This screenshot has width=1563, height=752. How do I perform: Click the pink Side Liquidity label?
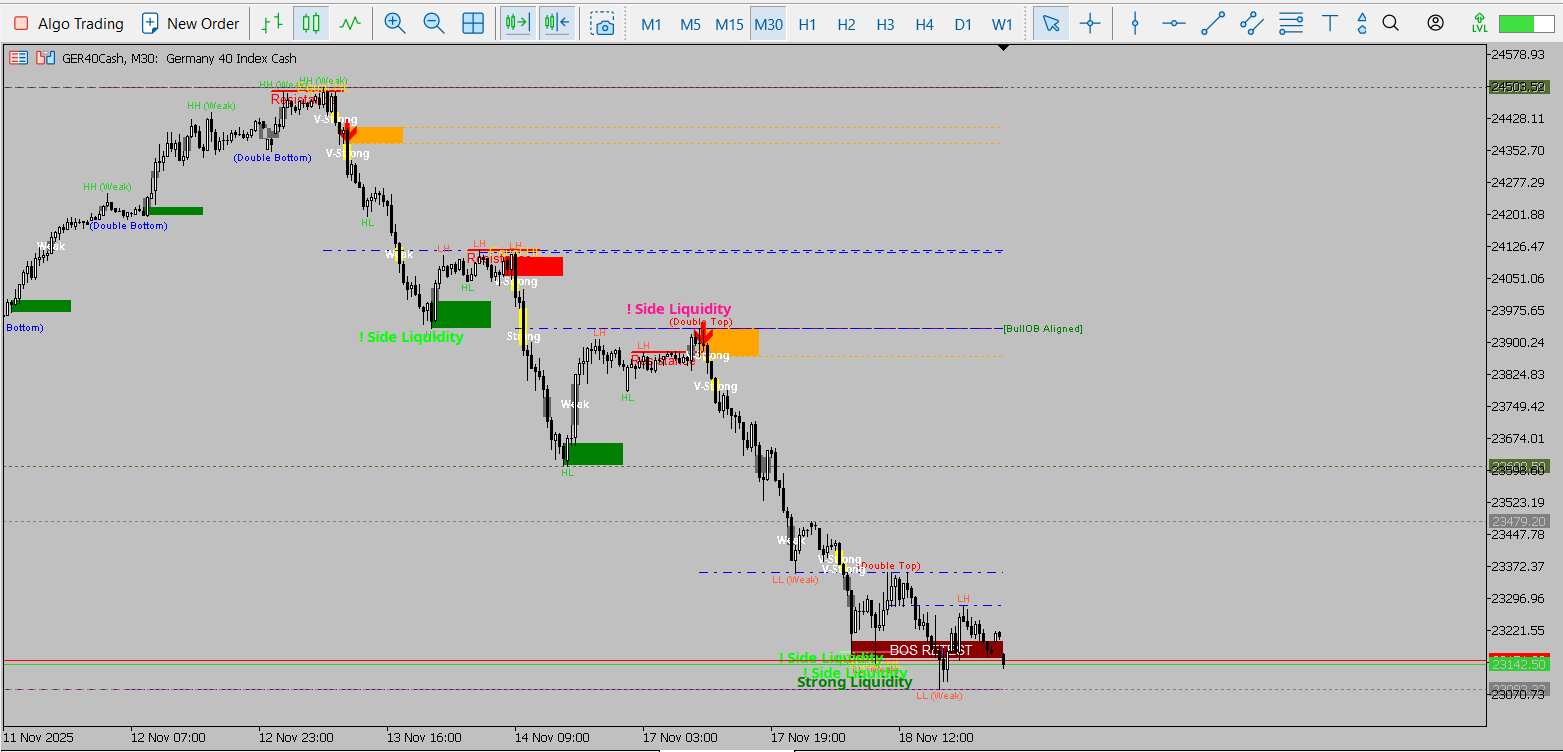coord(679,309)
